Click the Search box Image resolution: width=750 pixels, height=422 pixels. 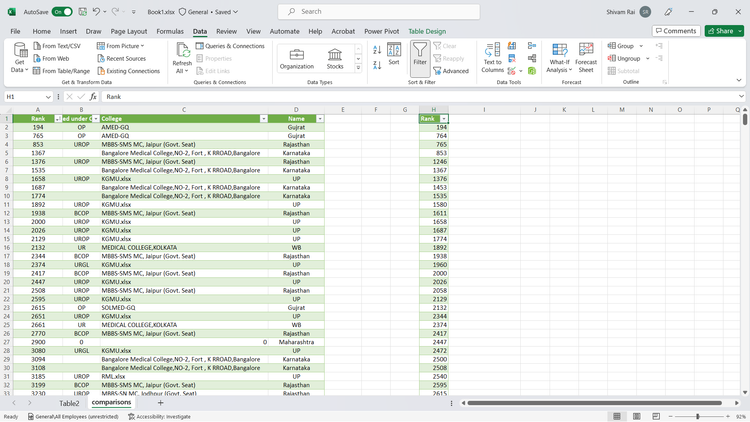379,11
